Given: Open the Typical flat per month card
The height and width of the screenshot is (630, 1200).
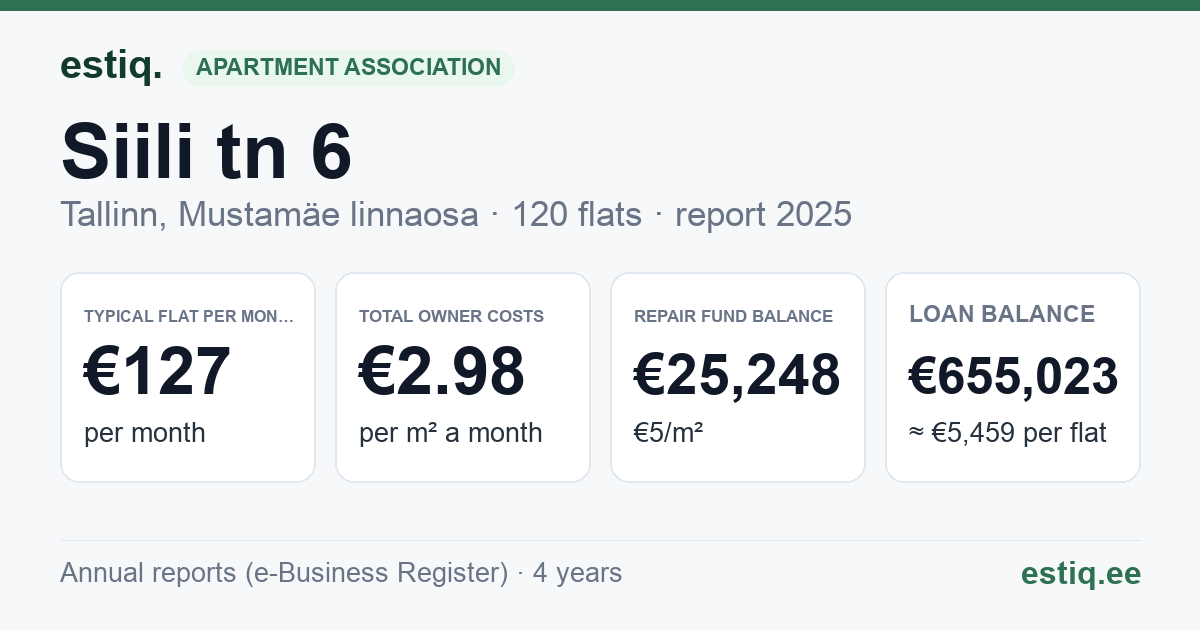Looking at the screenshot, I should (x=188, y=377).
